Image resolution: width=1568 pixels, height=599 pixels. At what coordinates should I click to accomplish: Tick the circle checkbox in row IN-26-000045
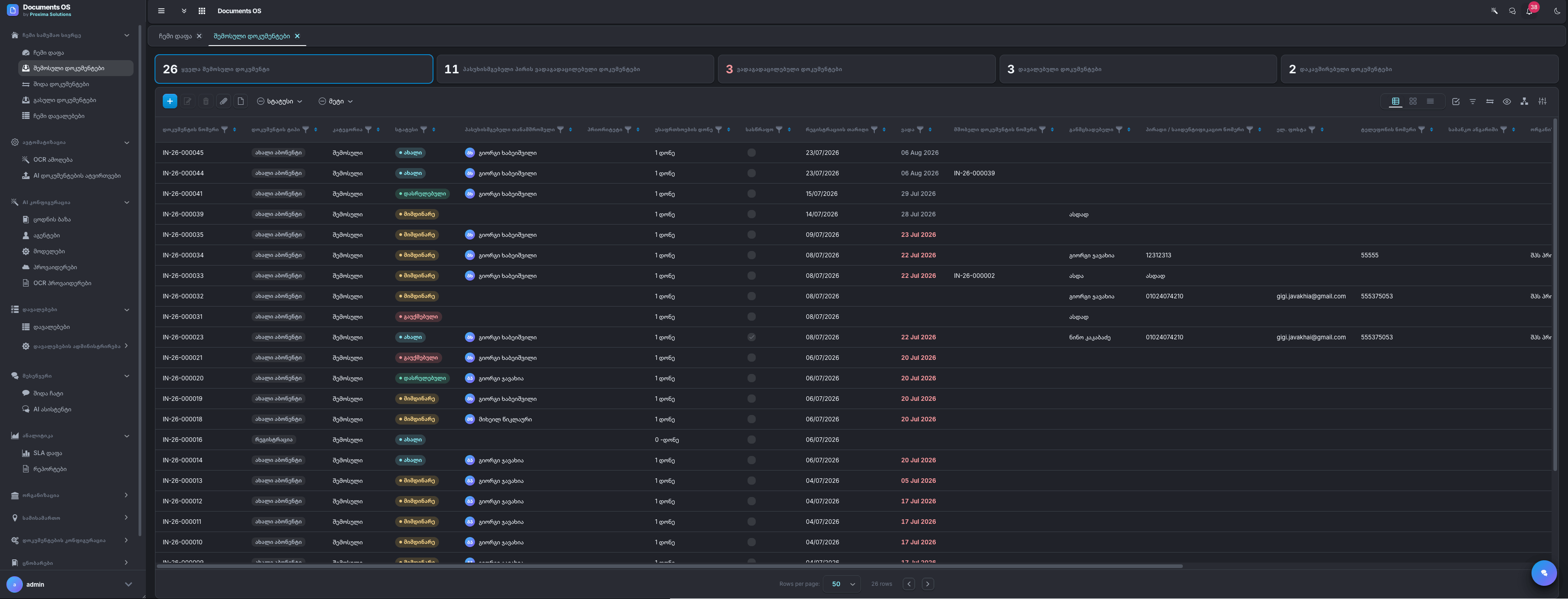click(751, 153)
